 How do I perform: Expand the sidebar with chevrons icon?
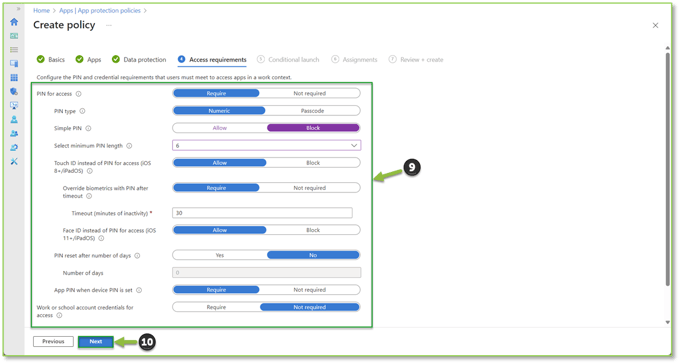[x=18, y=9]
